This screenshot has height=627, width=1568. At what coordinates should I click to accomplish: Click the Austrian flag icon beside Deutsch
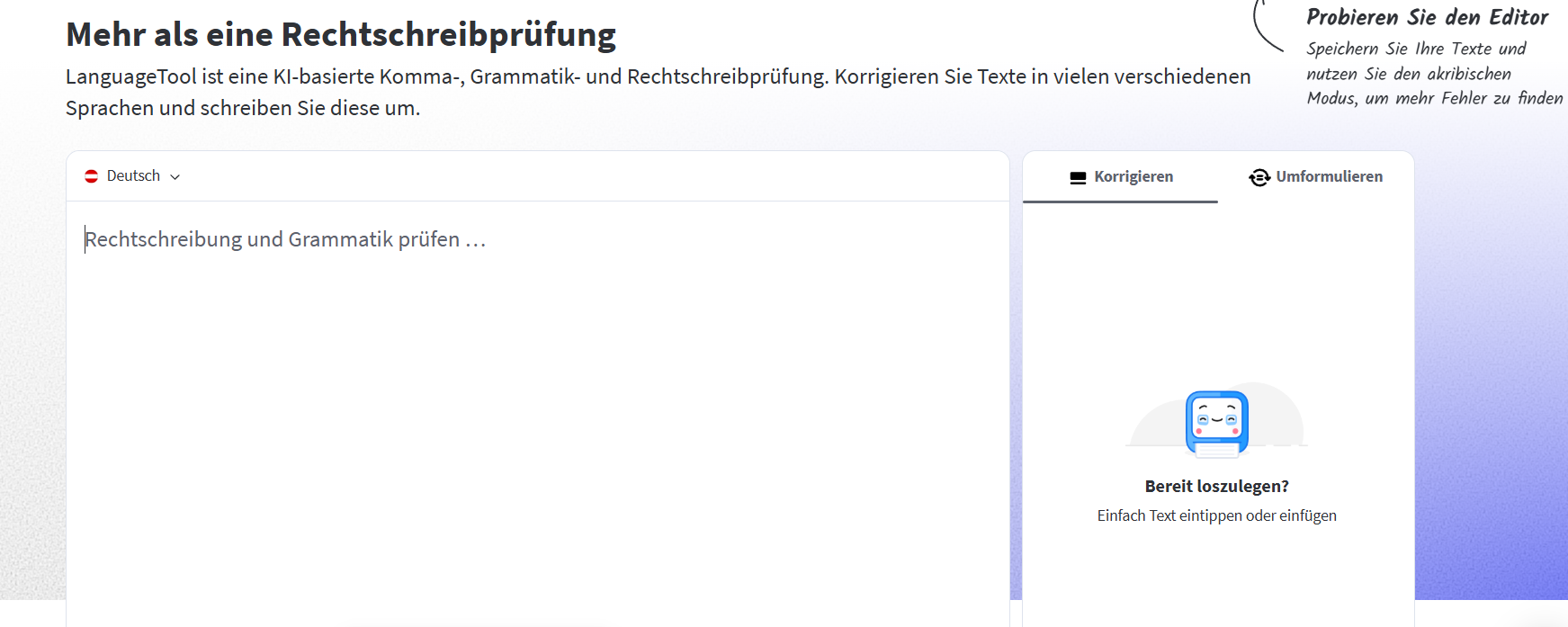91,176
